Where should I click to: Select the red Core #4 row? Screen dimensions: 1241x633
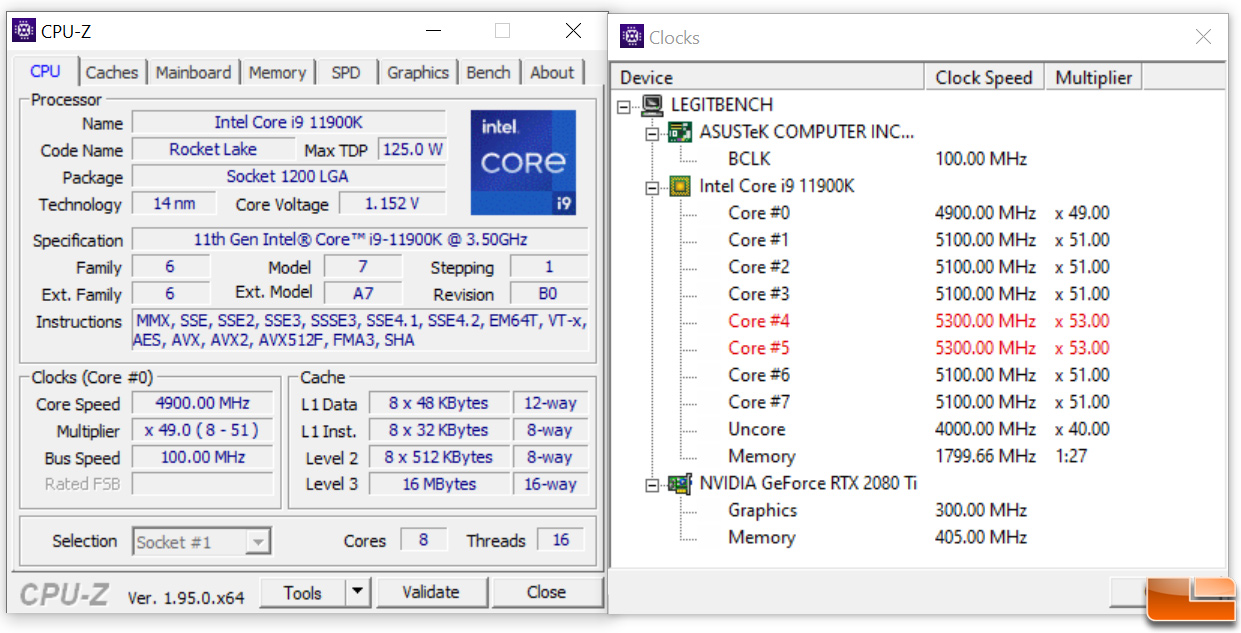(x=759, y=320)
